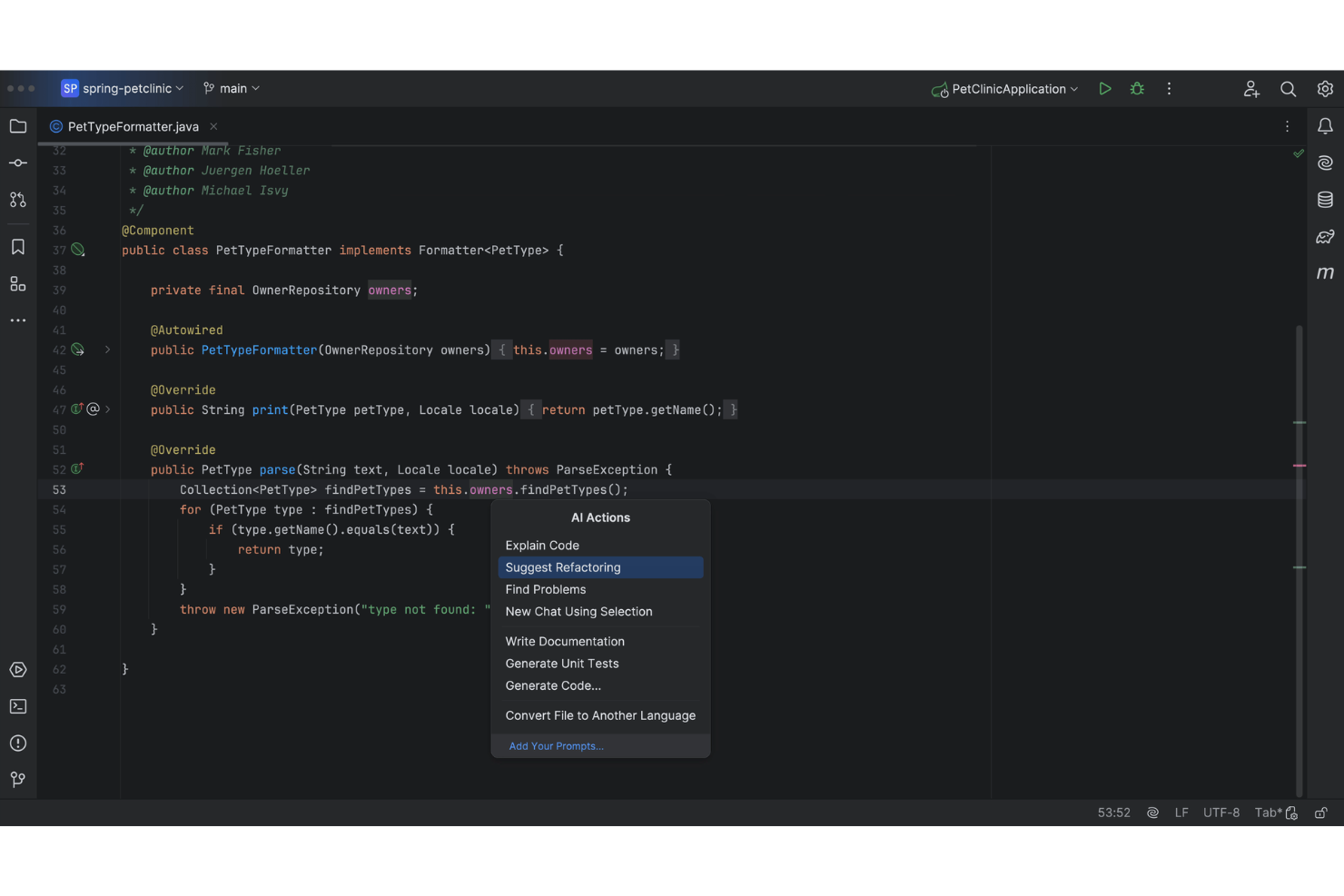The width and height of the screenshot is (1344, 896).
Task: Close the PetTypeFormatter.java tab
Action: [x=213, y=127]
